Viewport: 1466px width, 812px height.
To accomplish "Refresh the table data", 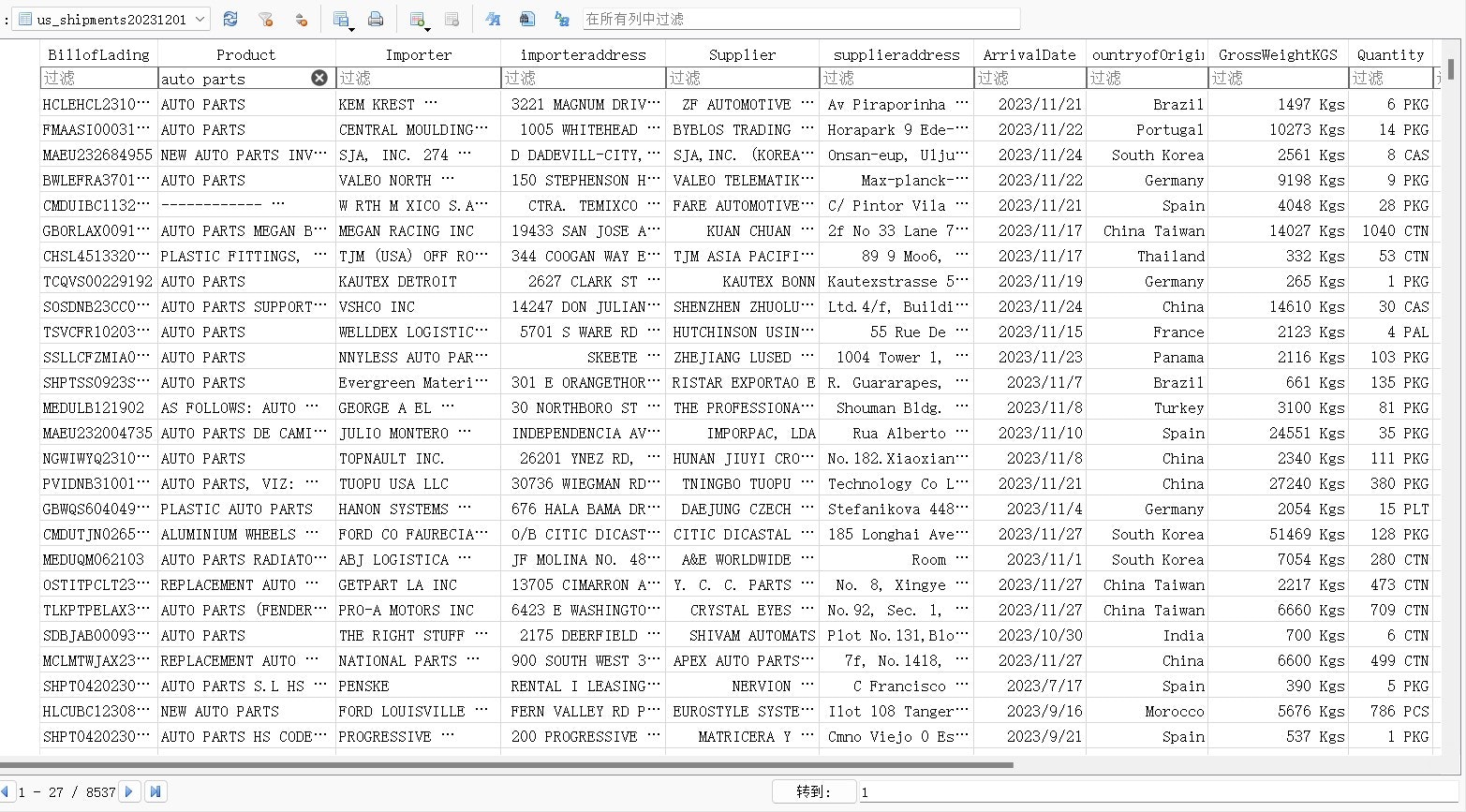I will click(x=230, y=19).
